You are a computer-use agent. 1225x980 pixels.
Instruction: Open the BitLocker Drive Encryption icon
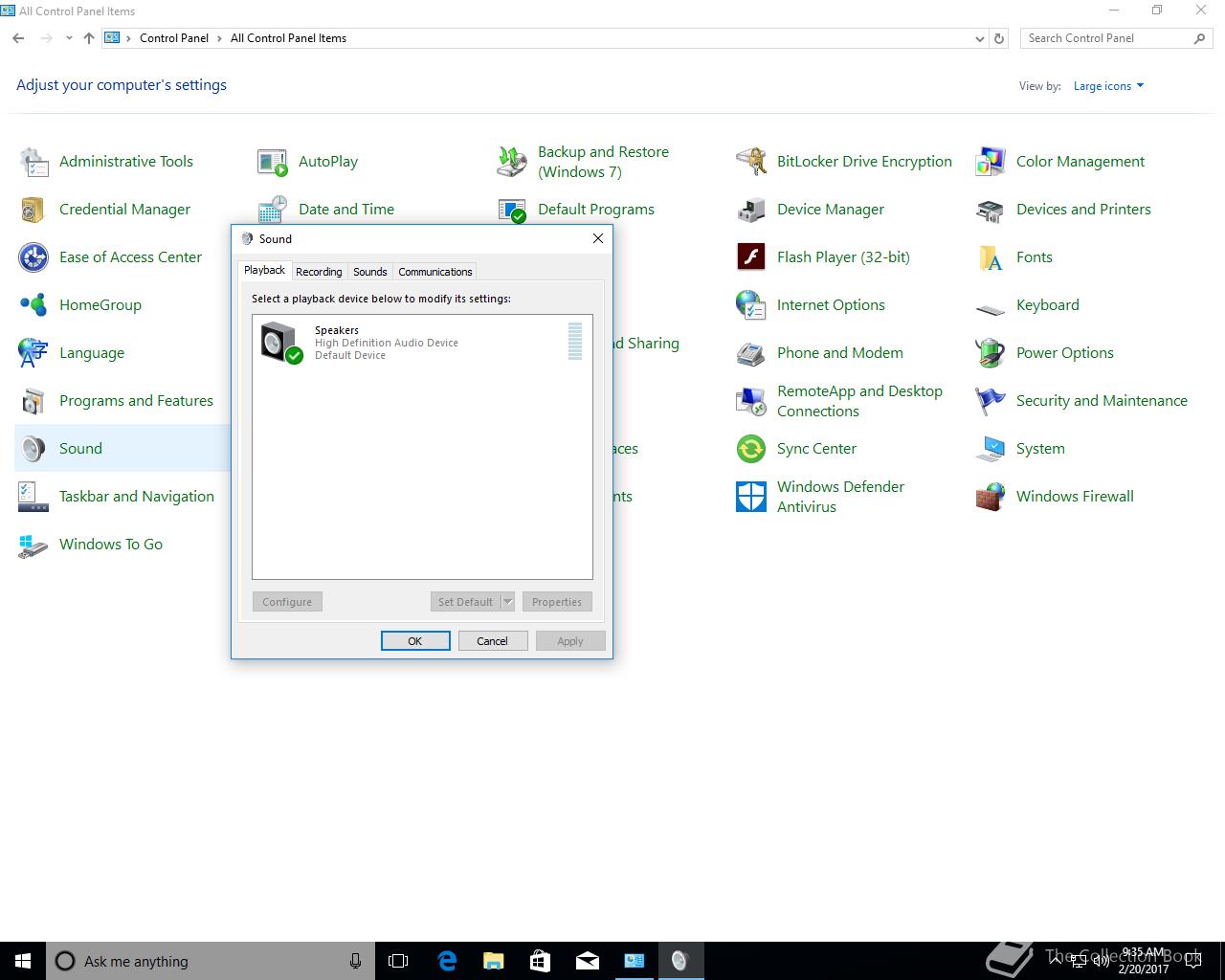[751, 162]
